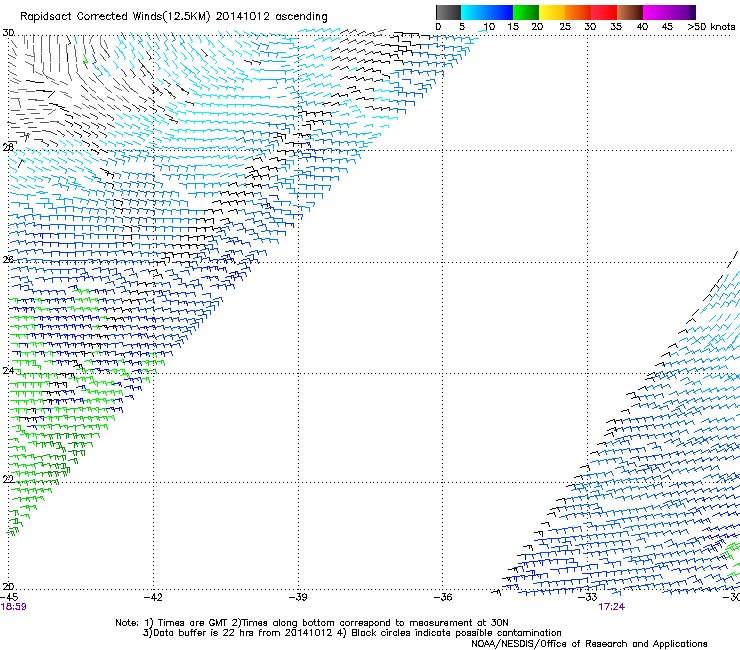Click the legend label 25
740x650 pixels.
pos(564,27)
